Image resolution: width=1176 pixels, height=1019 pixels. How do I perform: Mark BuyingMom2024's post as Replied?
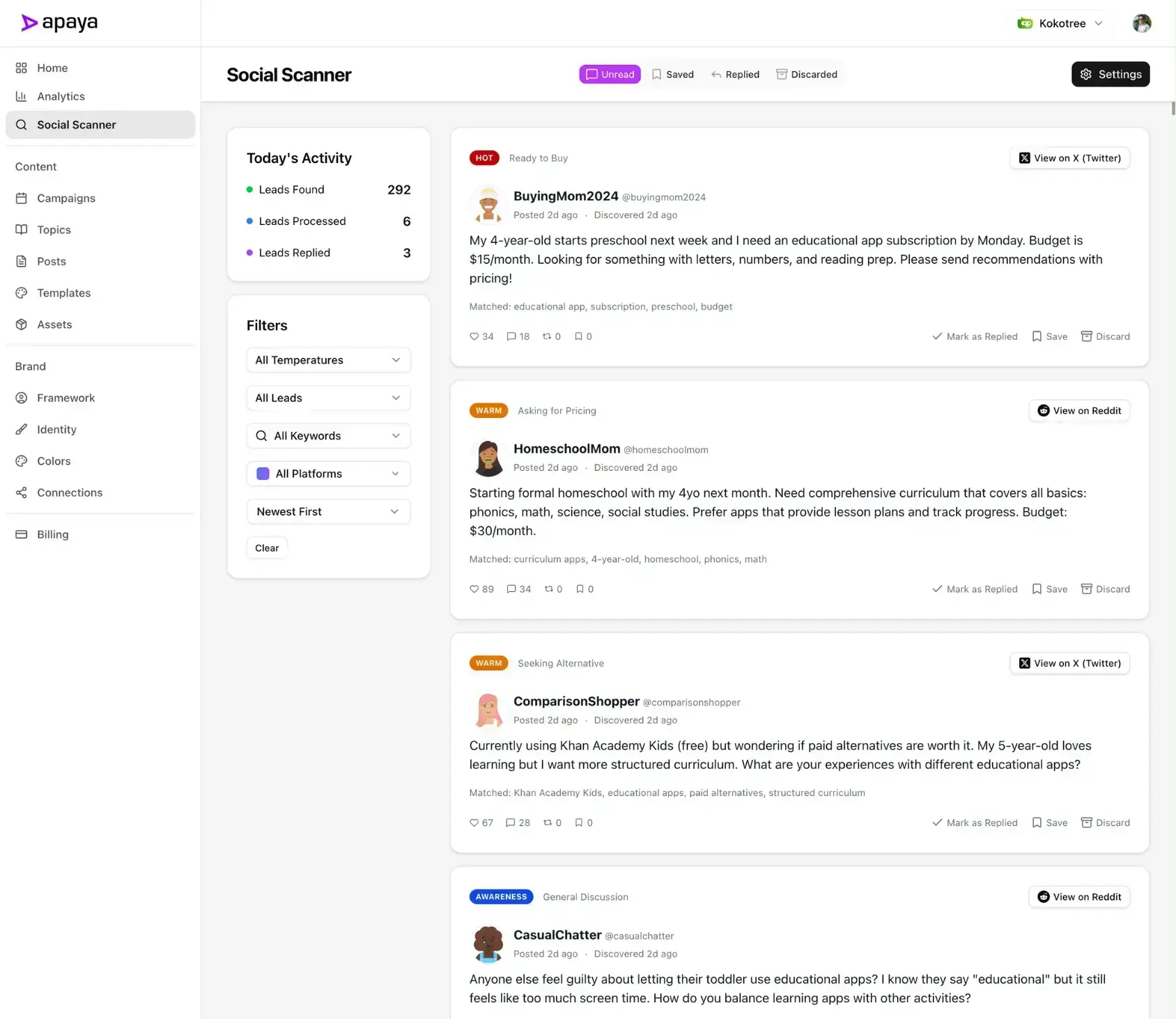point(975,336)
